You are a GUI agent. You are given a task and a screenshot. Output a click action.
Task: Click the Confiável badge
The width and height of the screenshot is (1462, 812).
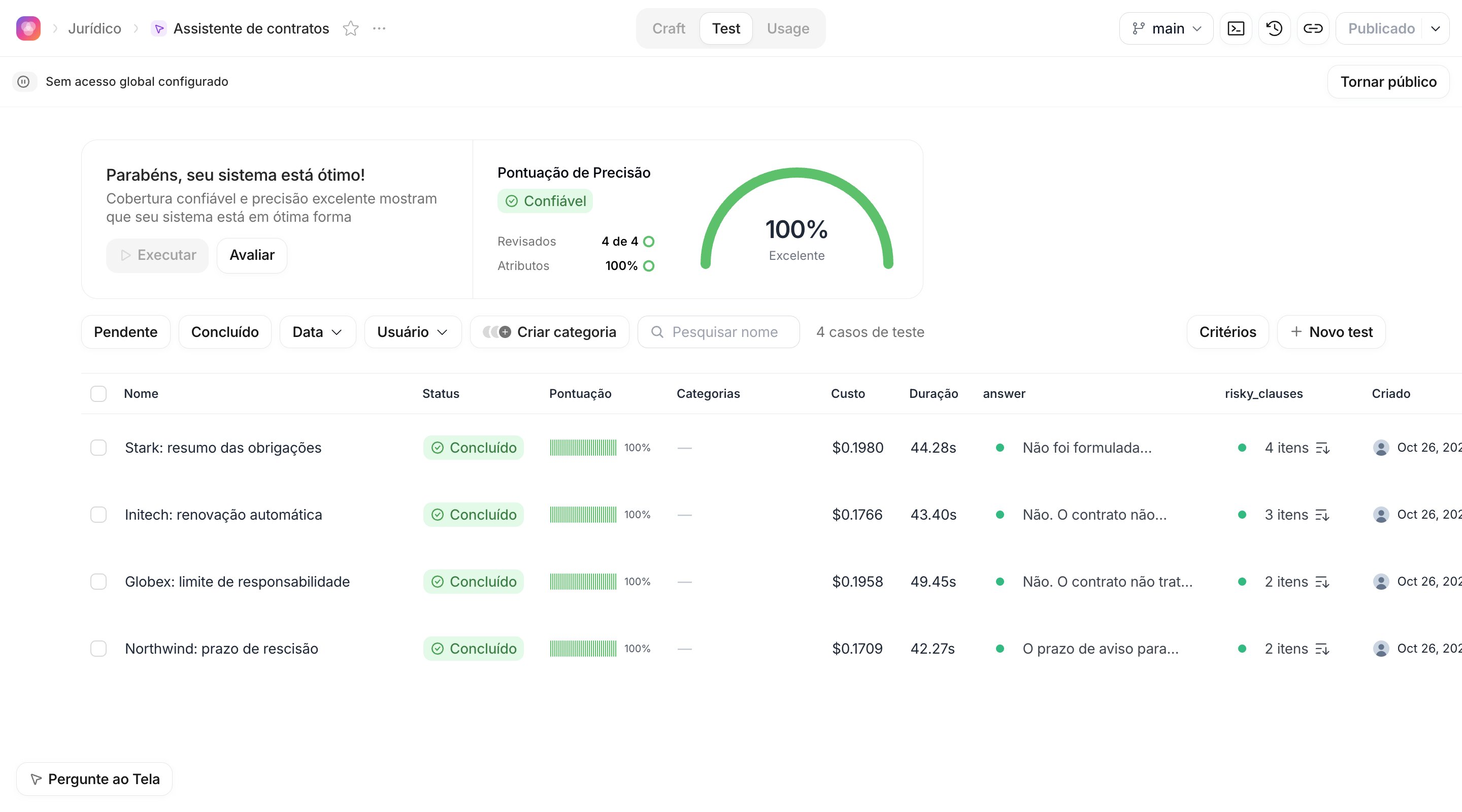pyautogui.click(x=545, y=201)
